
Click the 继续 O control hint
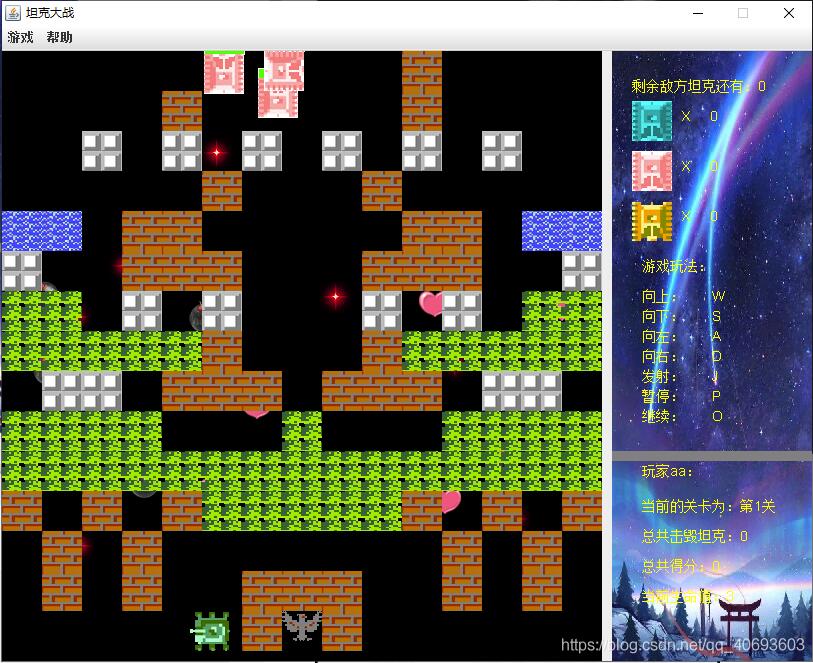pyautogui.click(x=682, y=416)
